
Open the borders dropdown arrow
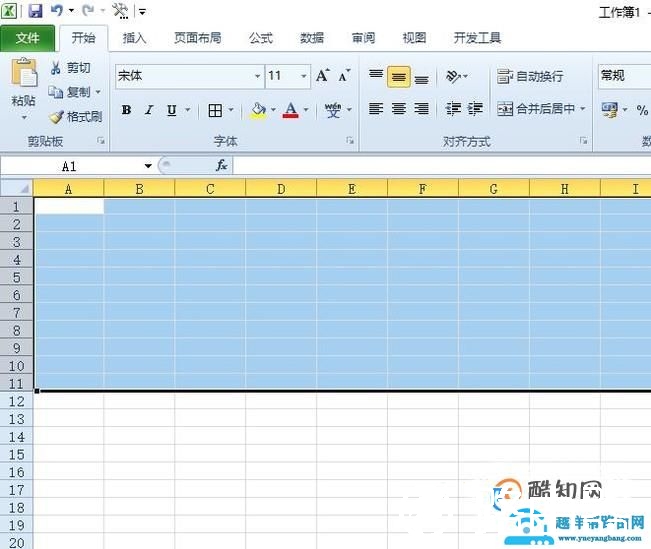click(x=231, y=110)
